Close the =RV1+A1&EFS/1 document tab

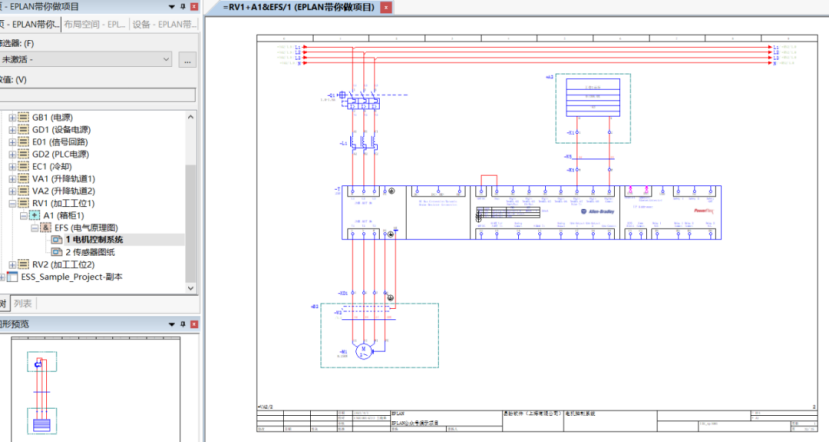[x=386, y=7]
